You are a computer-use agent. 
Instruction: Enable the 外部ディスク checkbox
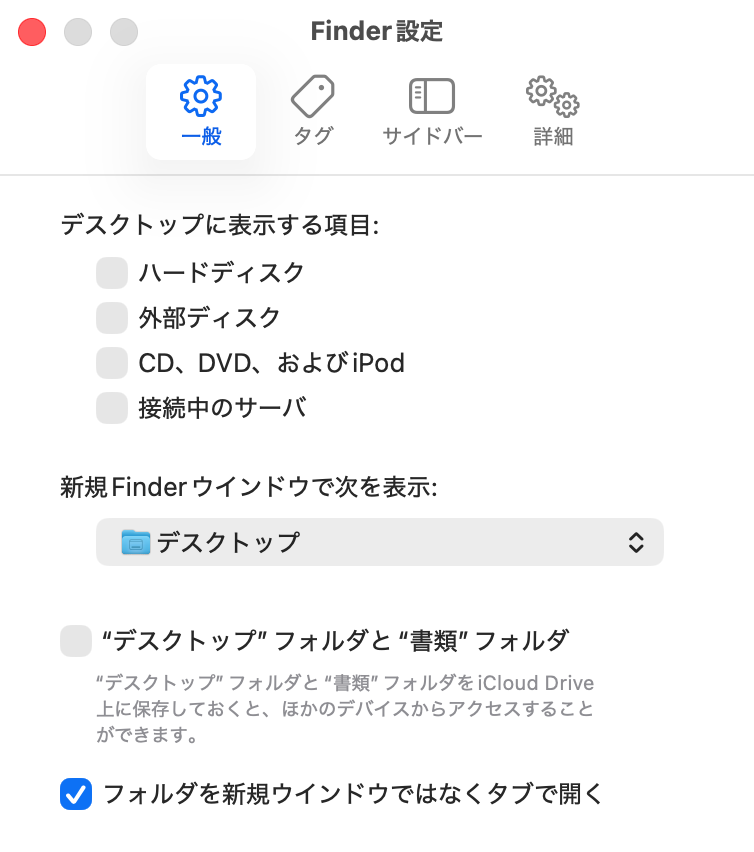point(112,318)
